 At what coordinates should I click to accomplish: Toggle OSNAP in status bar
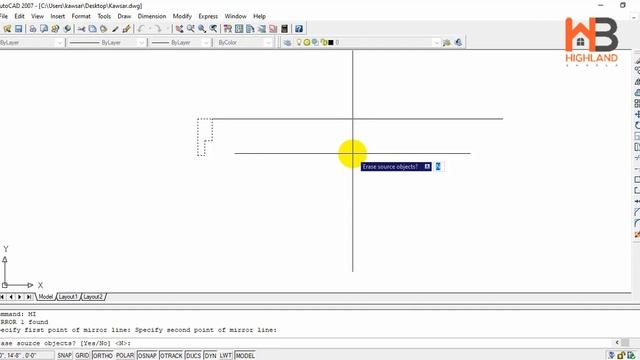pyautogui.click(x=147, y=356)
